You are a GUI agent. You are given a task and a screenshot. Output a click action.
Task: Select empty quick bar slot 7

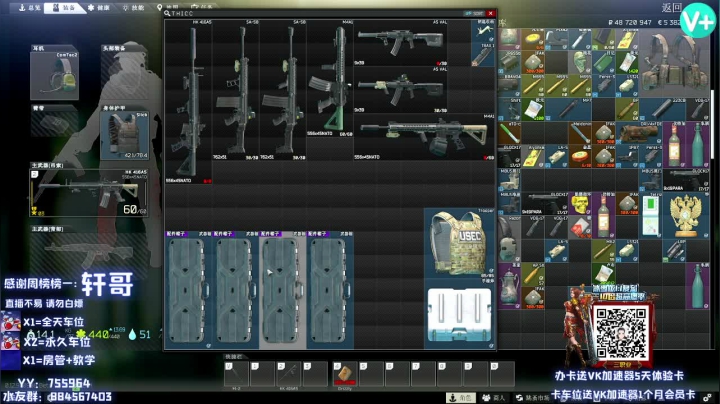click(x=423, y=374)
